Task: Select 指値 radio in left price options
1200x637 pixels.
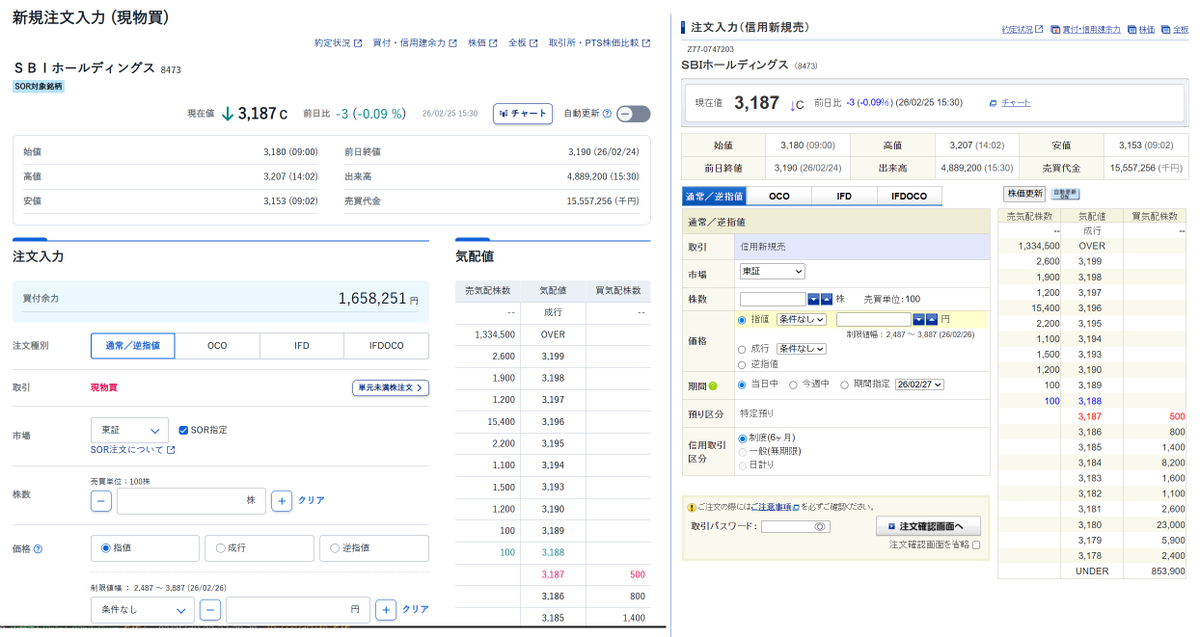Action: 106,548
